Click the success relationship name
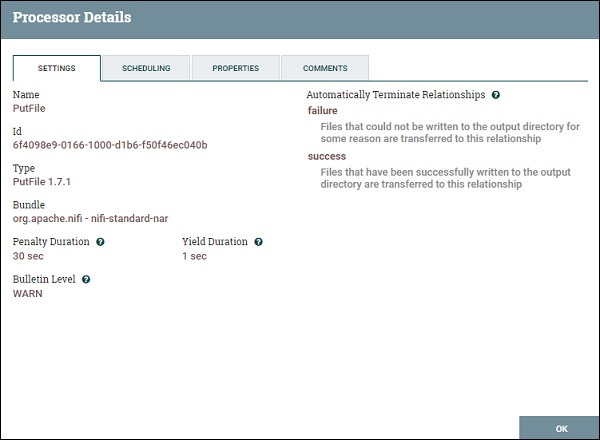The width and height of the screenshot is (600, 440). (x=327, y=156)
